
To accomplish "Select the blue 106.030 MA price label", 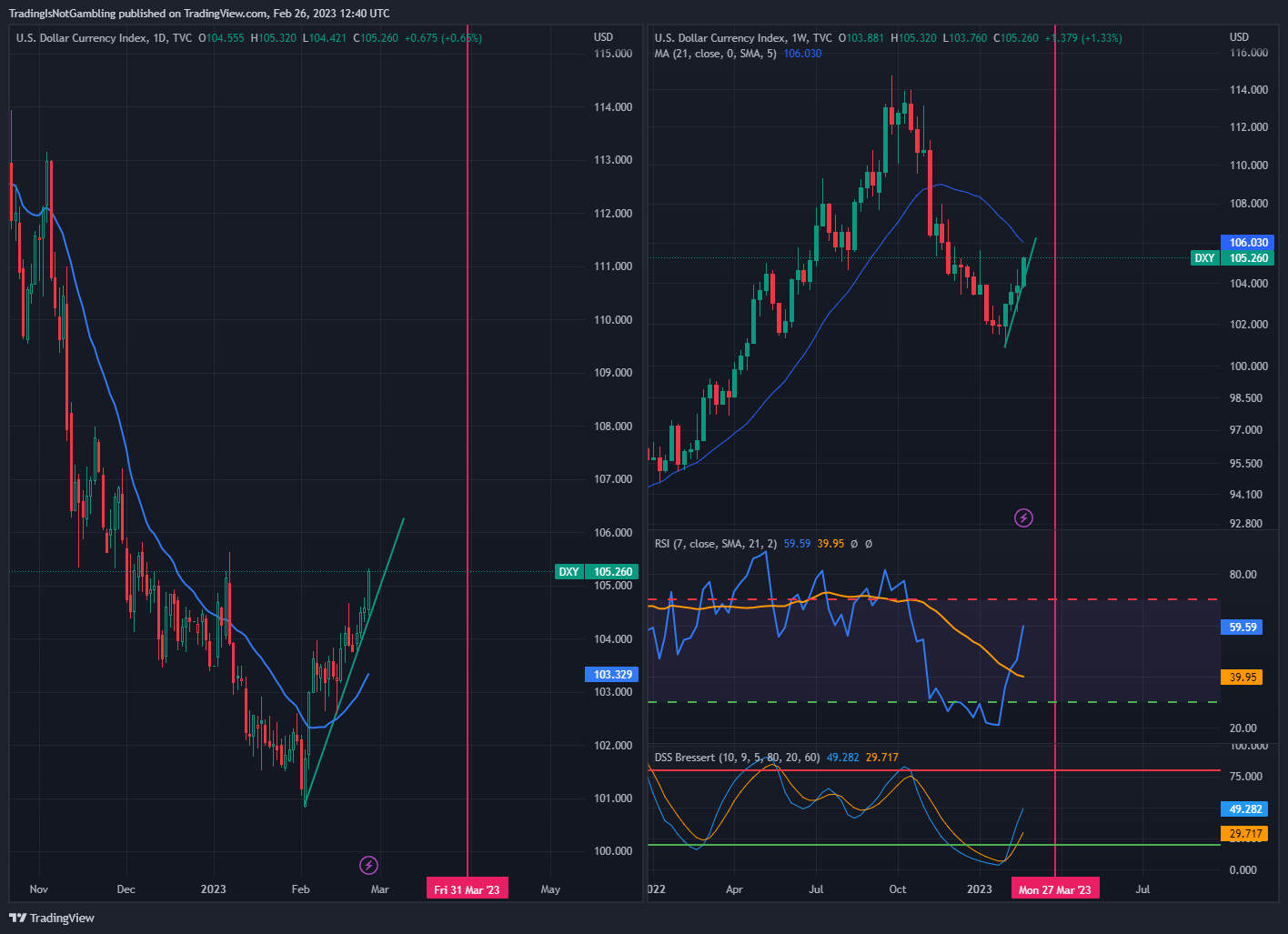I will [1248, 243].
